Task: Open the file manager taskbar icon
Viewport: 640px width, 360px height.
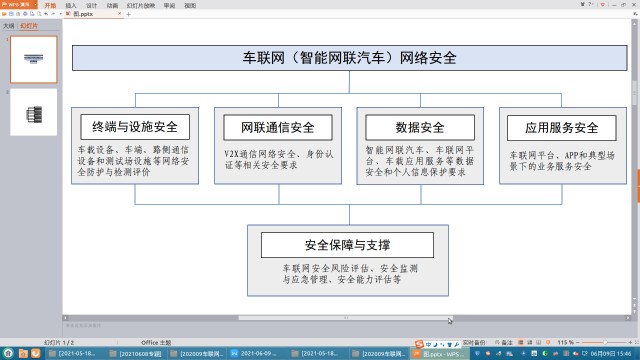Action: (22, 353)
